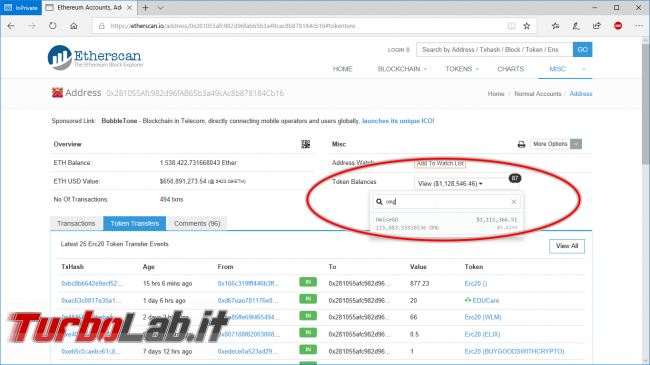Open favorites hub icon

[x=555, y=26]
